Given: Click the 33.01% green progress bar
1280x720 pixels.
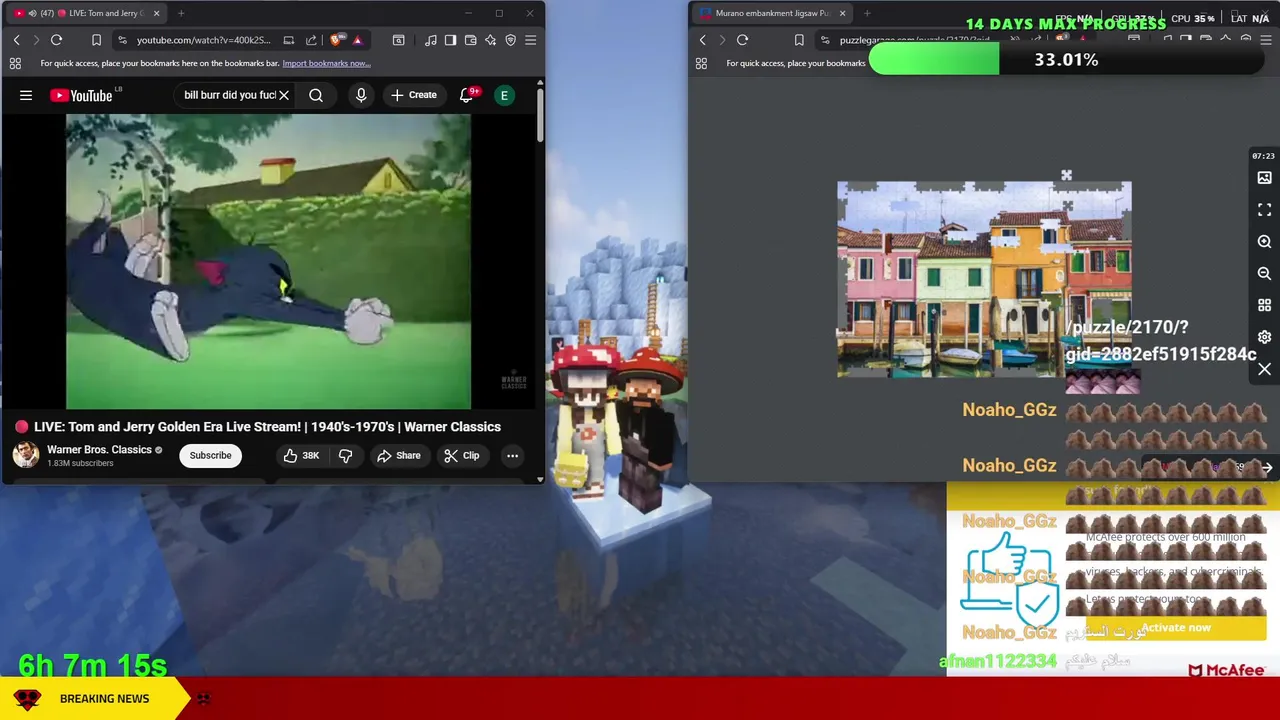Looking at the screenshot, I should pos(1066,60).
